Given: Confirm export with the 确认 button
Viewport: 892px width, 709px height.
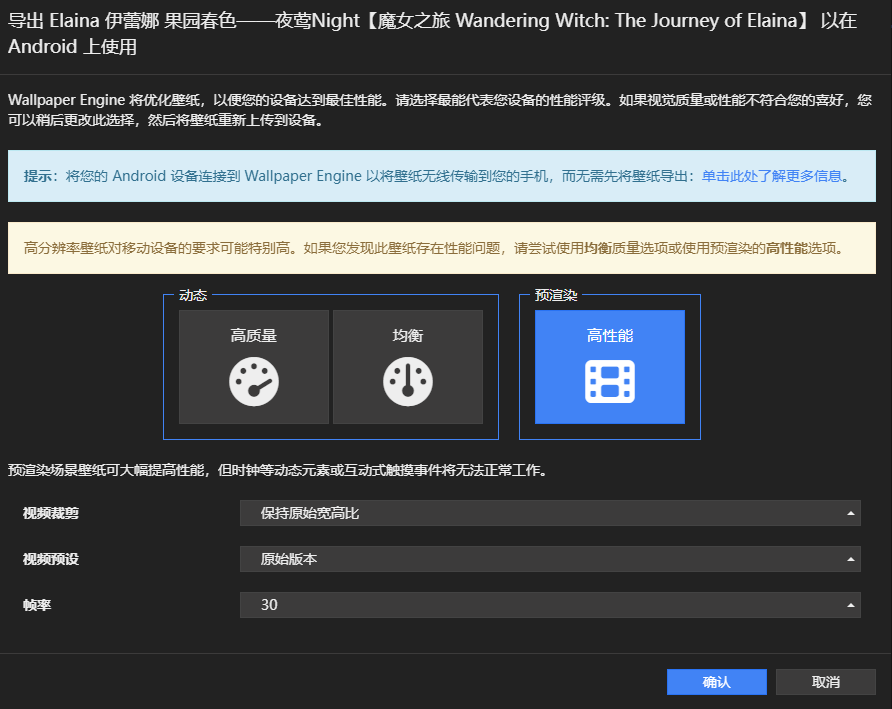Looking at the screenshot, I should (717, 682).
